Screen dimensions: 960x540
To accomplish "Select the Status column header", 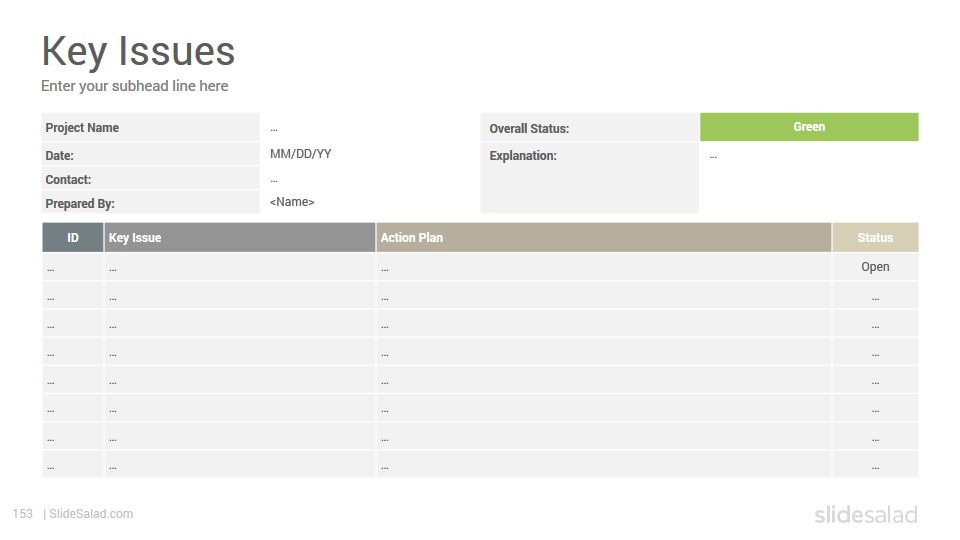I will click(875, 238).
